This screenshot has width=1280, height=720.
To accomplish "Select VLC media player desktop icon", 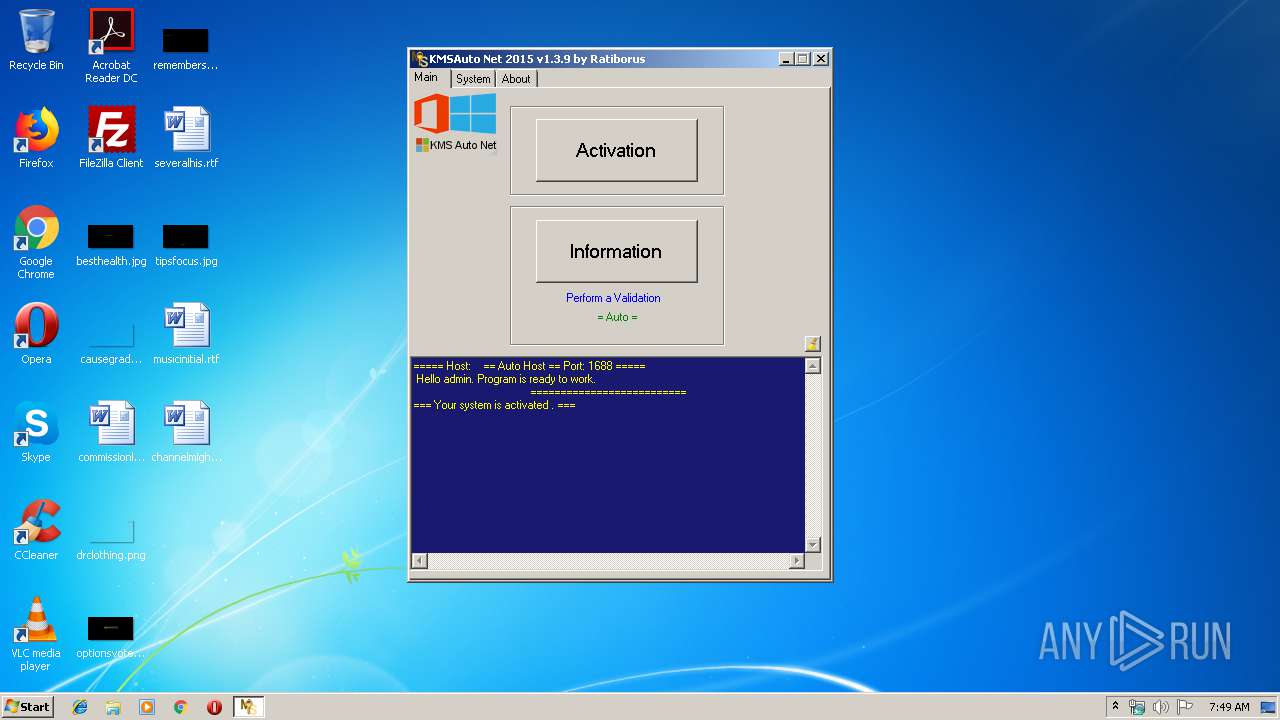I will [x=36, y=634].
